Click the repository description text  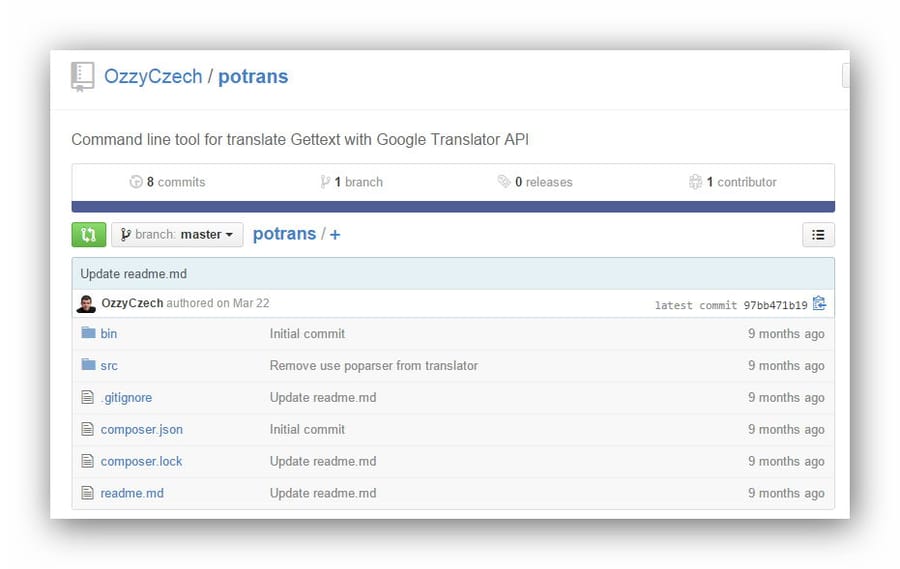[300, 140]
